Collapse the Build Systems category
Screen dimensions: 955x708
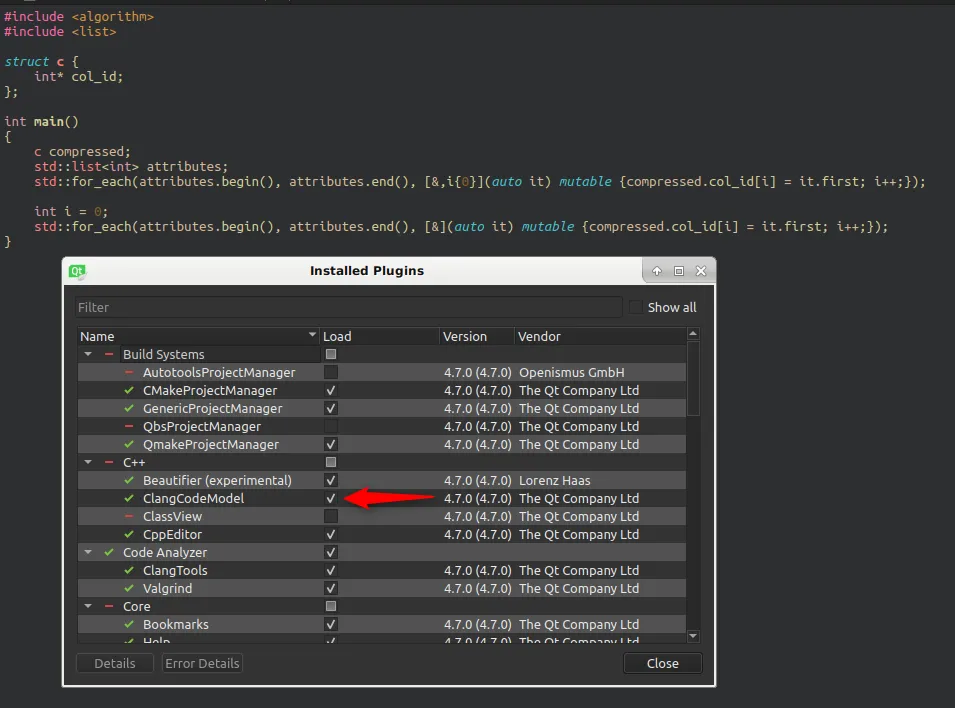(88, 354)
